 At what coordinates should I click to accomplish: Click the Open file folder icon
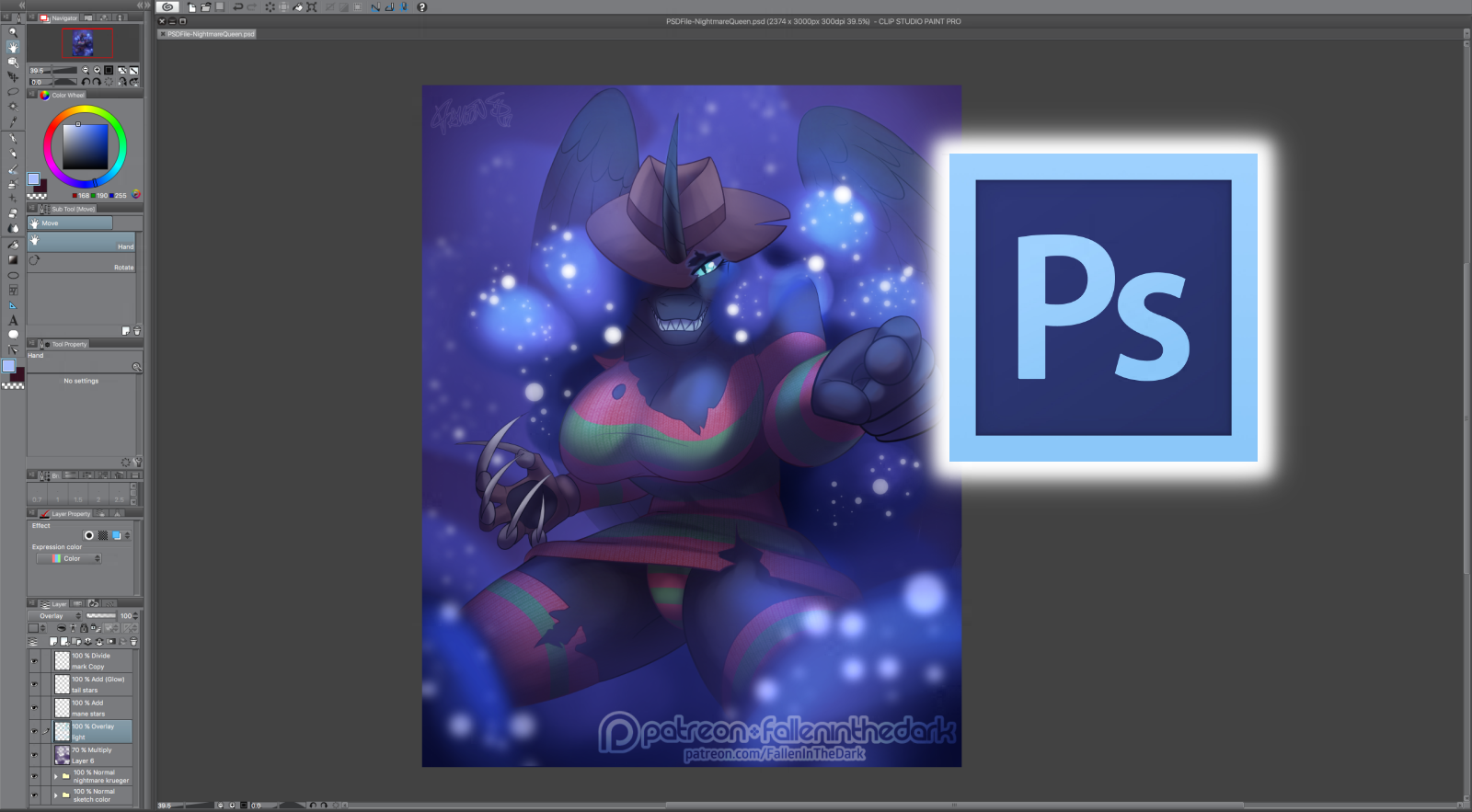click(x=205, y=6)
